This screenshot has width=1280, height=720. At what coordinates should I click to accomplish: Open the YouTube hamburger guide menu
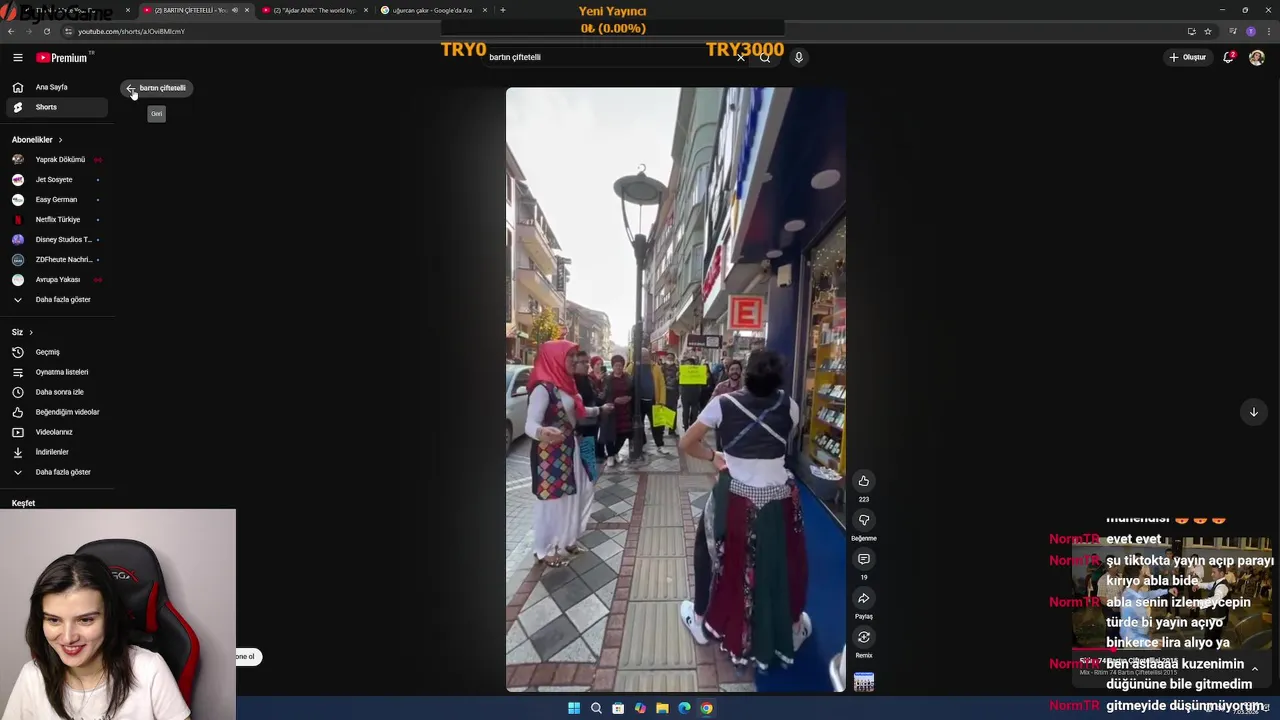click(17, 58)
